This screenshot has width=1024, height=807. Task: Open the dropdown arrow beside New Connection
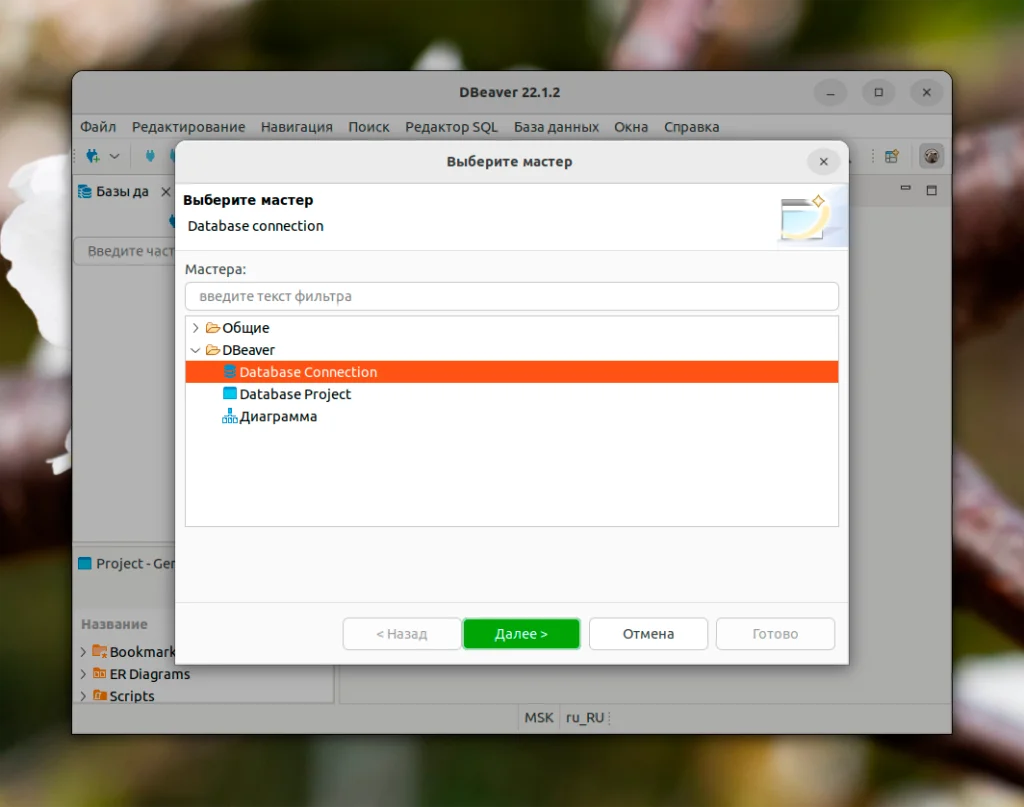point(113,156)
